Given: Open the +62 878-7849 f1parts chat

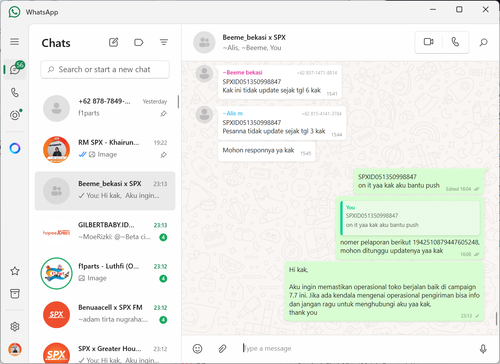Looking at the screenshot, I should (105, 108).
